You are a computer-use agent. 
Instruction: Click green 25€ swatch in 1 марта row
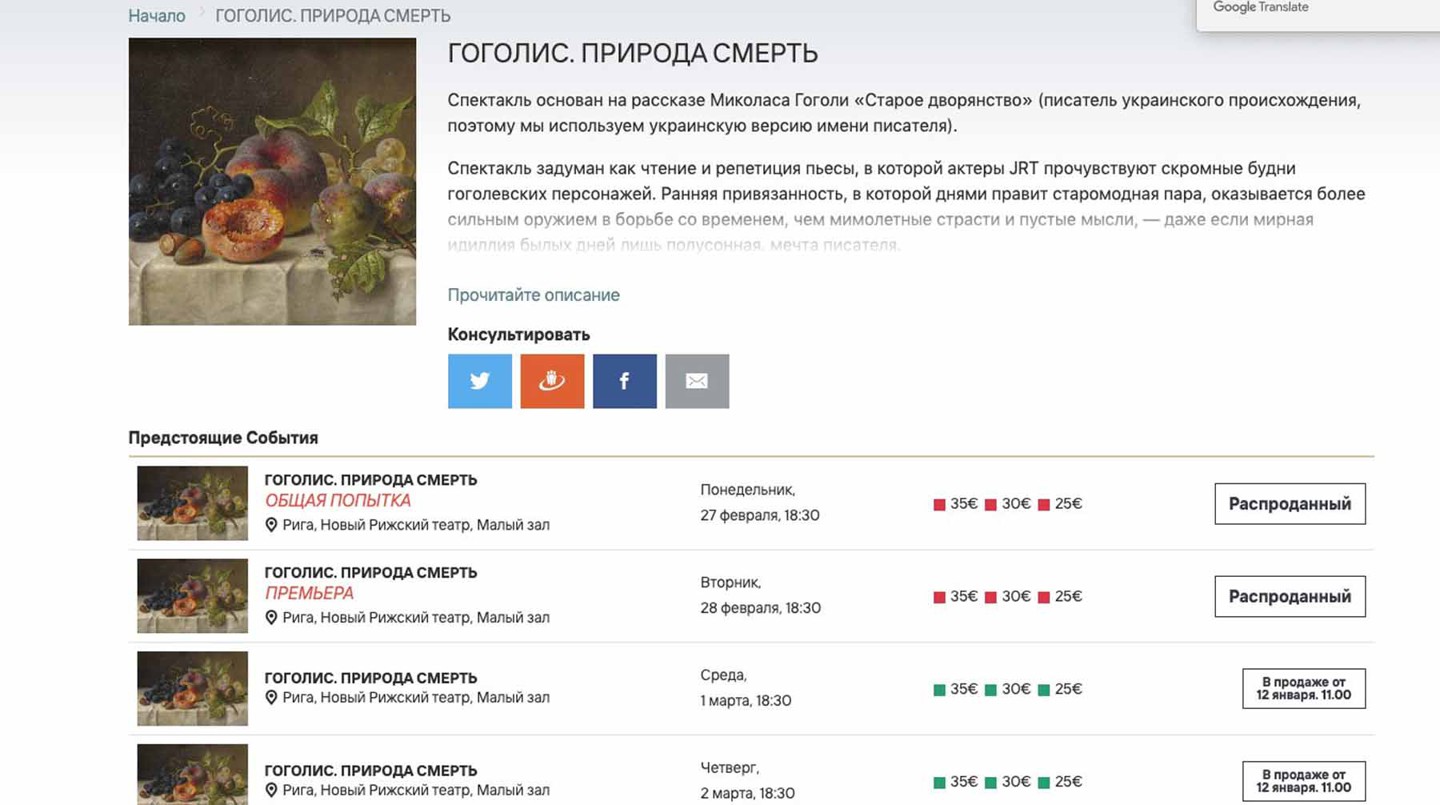point(1043,690)
